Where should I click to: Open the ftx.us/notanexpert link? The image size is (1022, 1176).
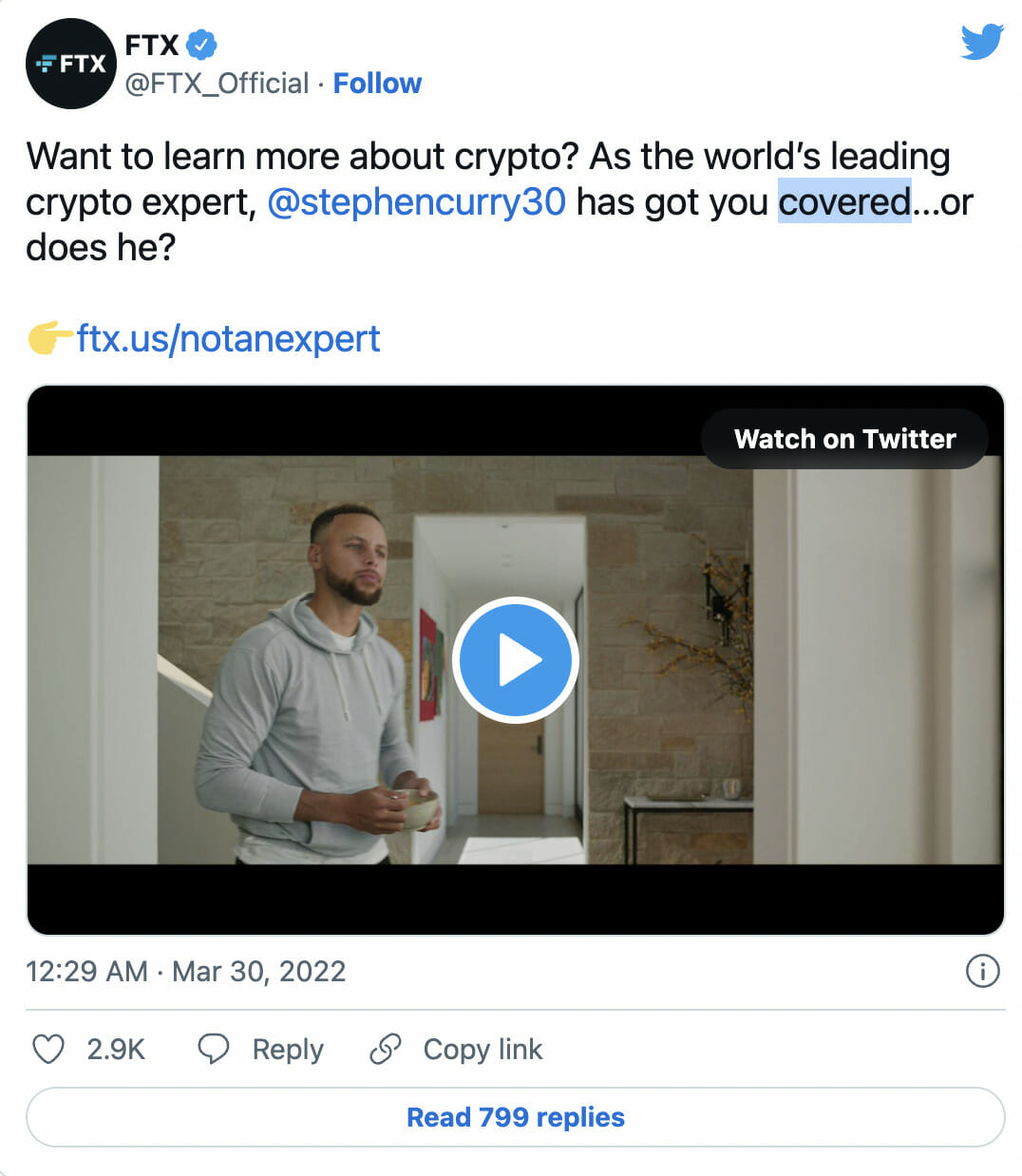(x=229, y=338)
